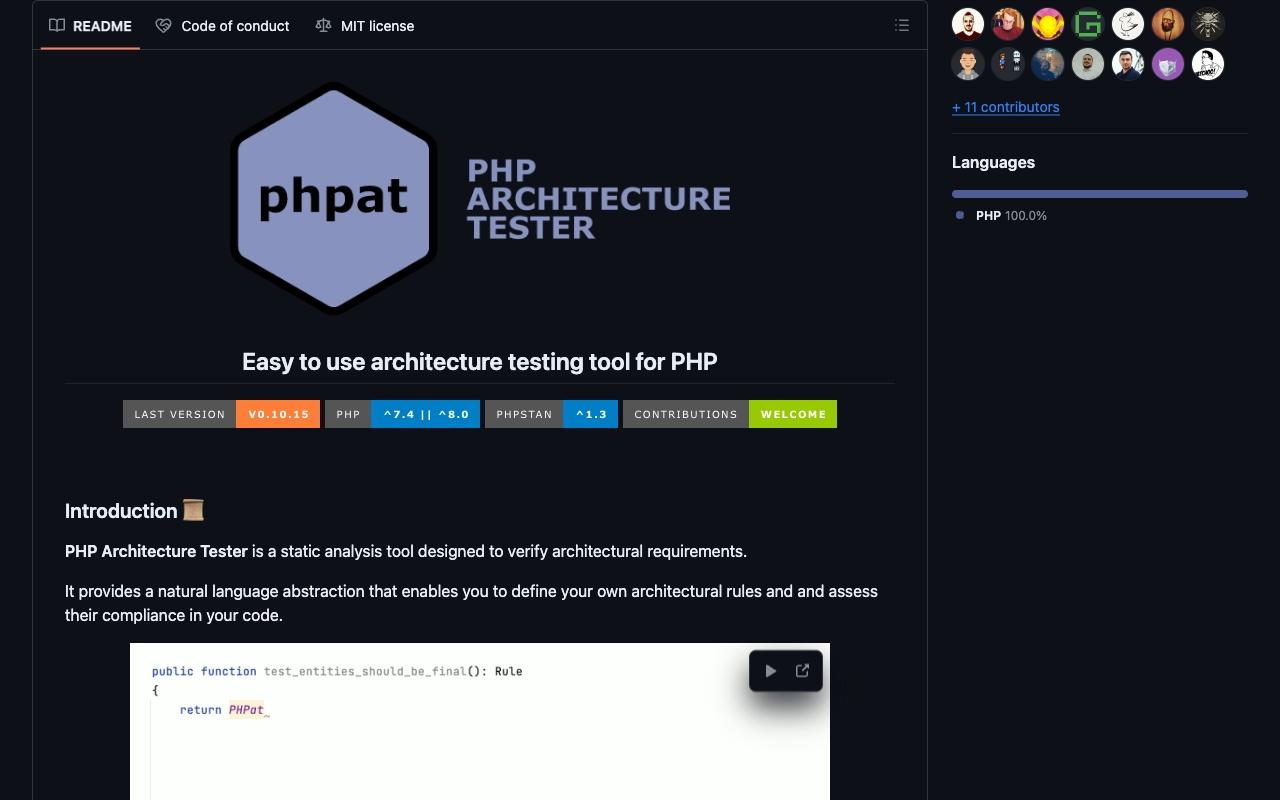This screenshot has height=800, width=1280.
Task: Open the purple background cube avatar
Action: click(x=1168, y=64)
